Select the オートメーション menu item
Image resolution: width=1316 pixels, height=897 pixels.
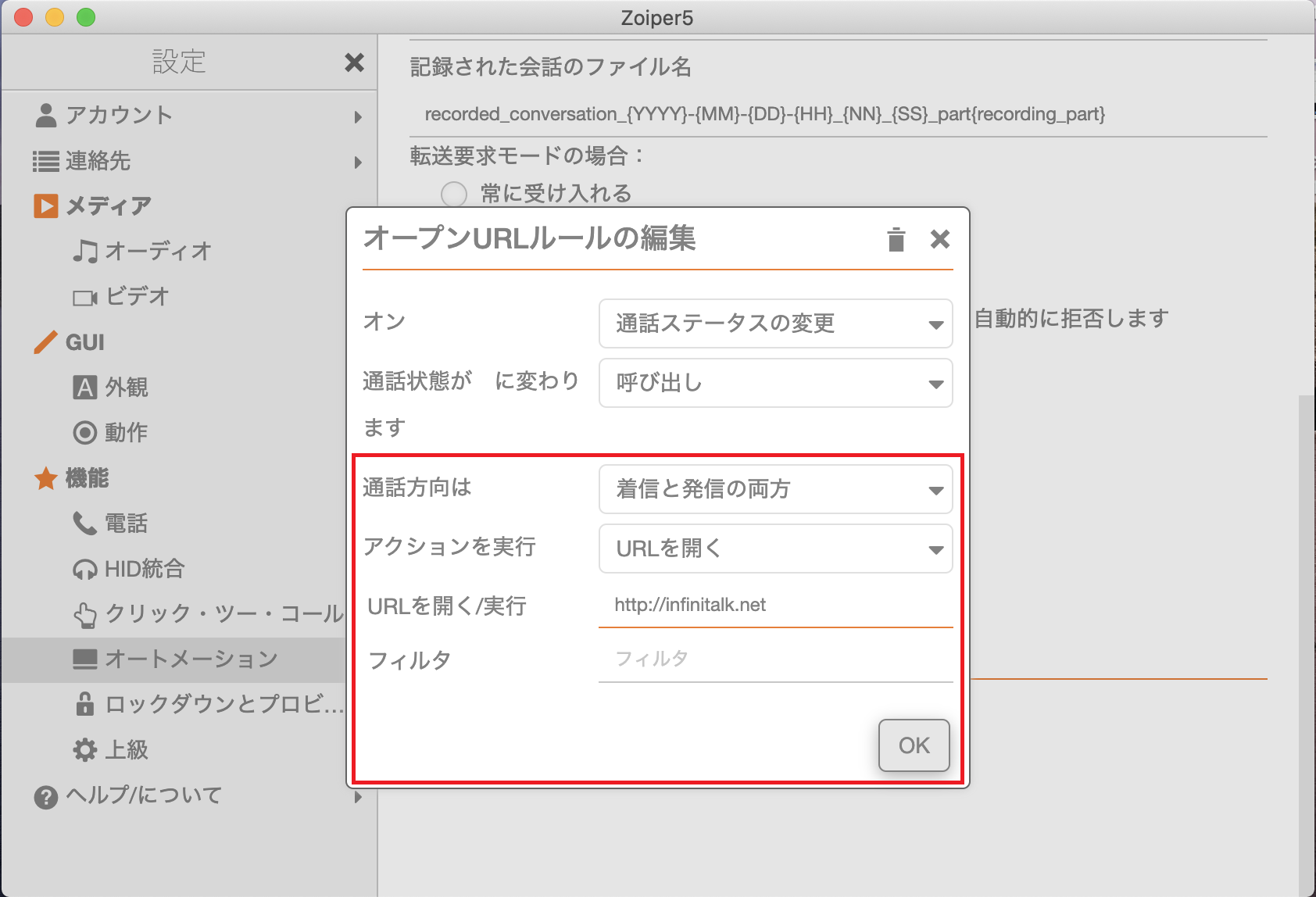175,659
